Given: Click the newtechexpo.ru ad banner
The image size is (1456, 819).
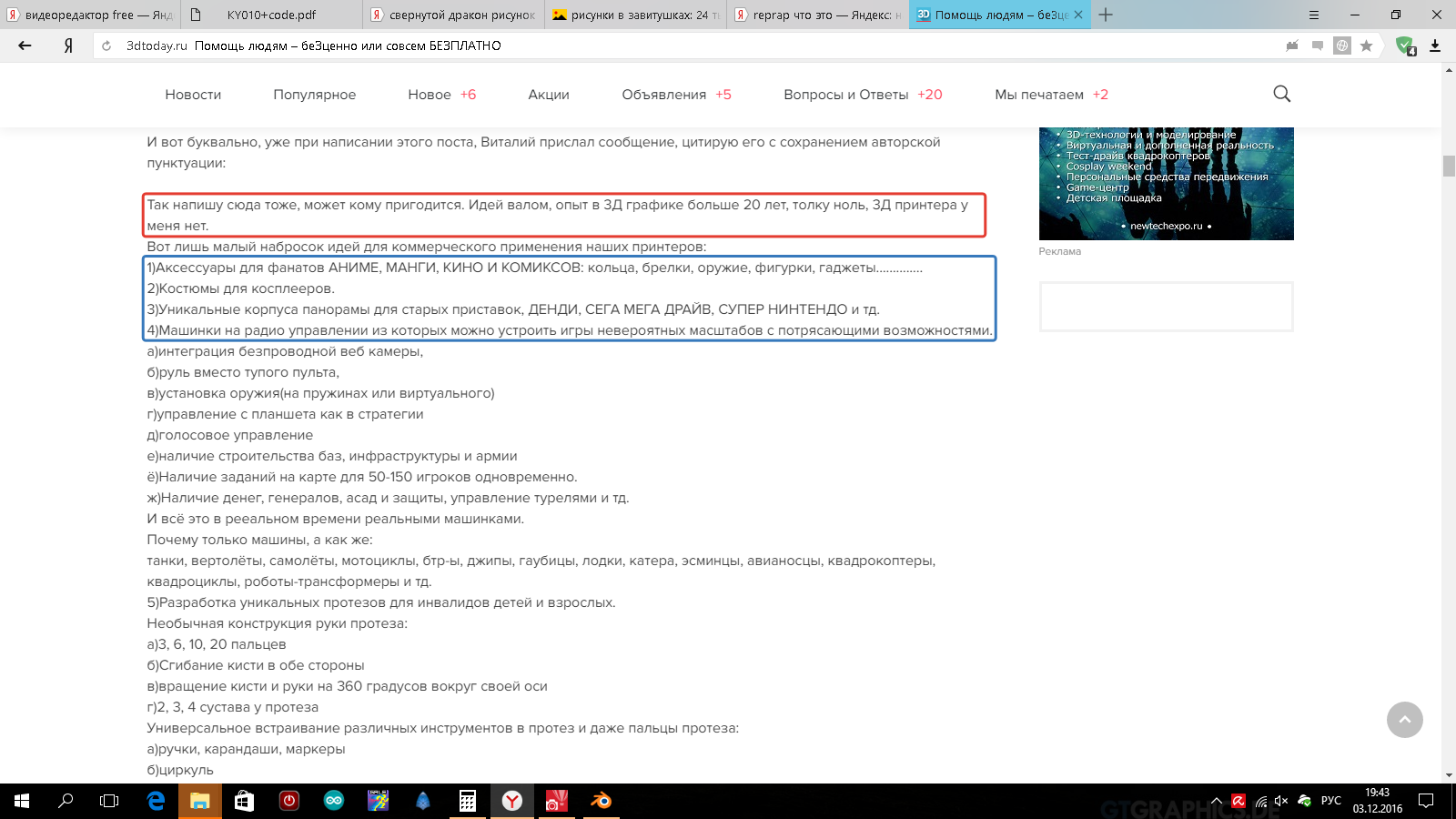Looking at the screenshot, I should [1166, 183].
